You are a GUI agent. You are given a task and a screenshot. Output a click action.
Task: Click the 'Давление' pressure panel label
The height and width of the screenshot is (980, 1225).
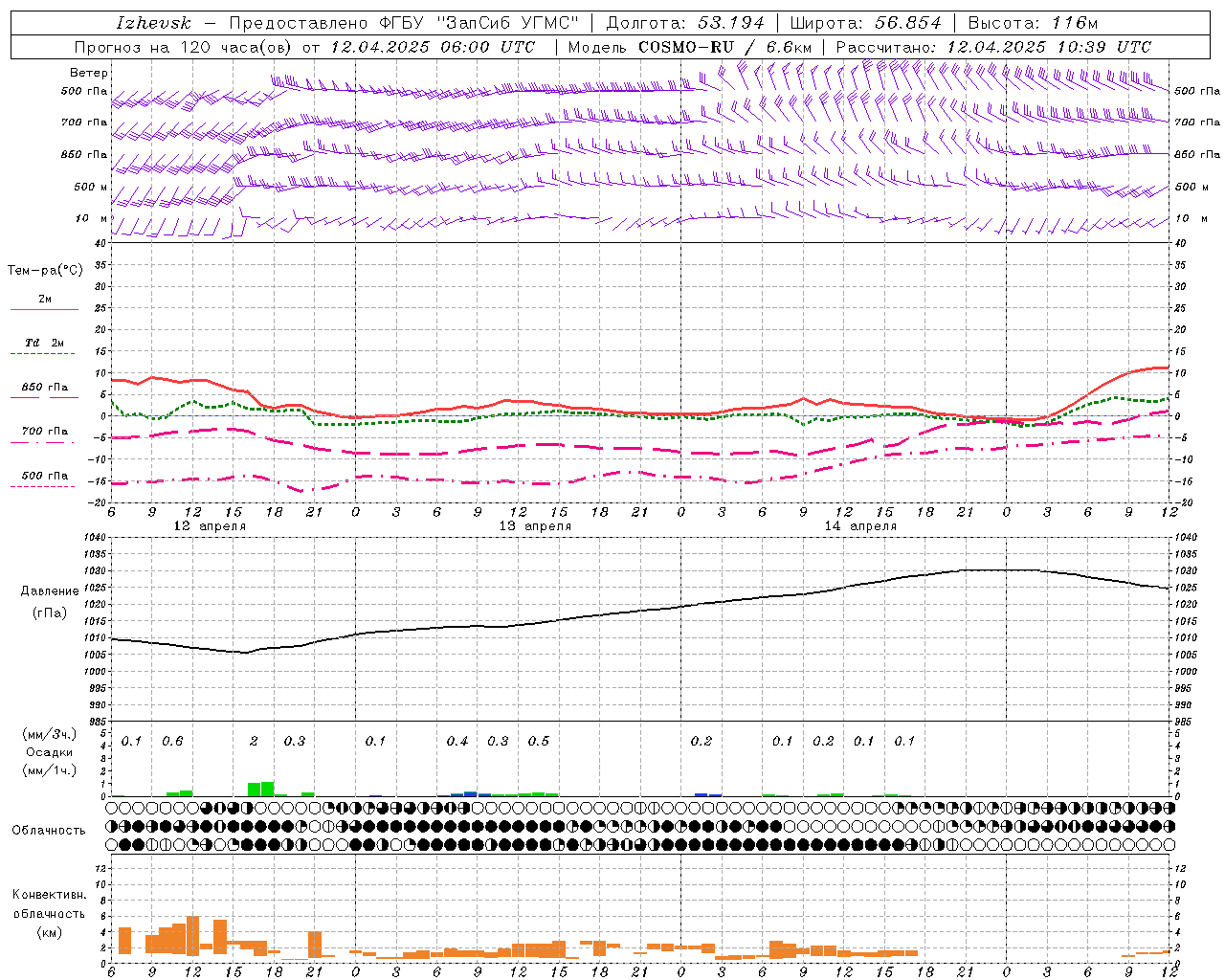pyautogui.click(x=49, y=591)
